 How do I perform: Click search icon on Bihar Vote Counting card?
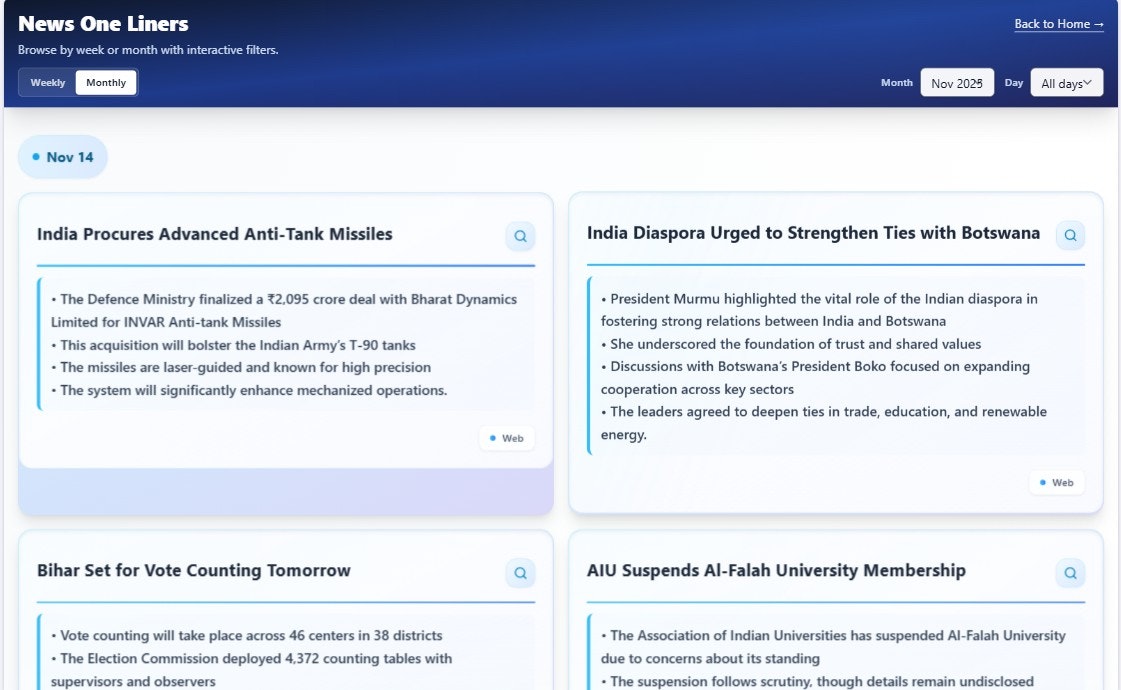point(520,573)
